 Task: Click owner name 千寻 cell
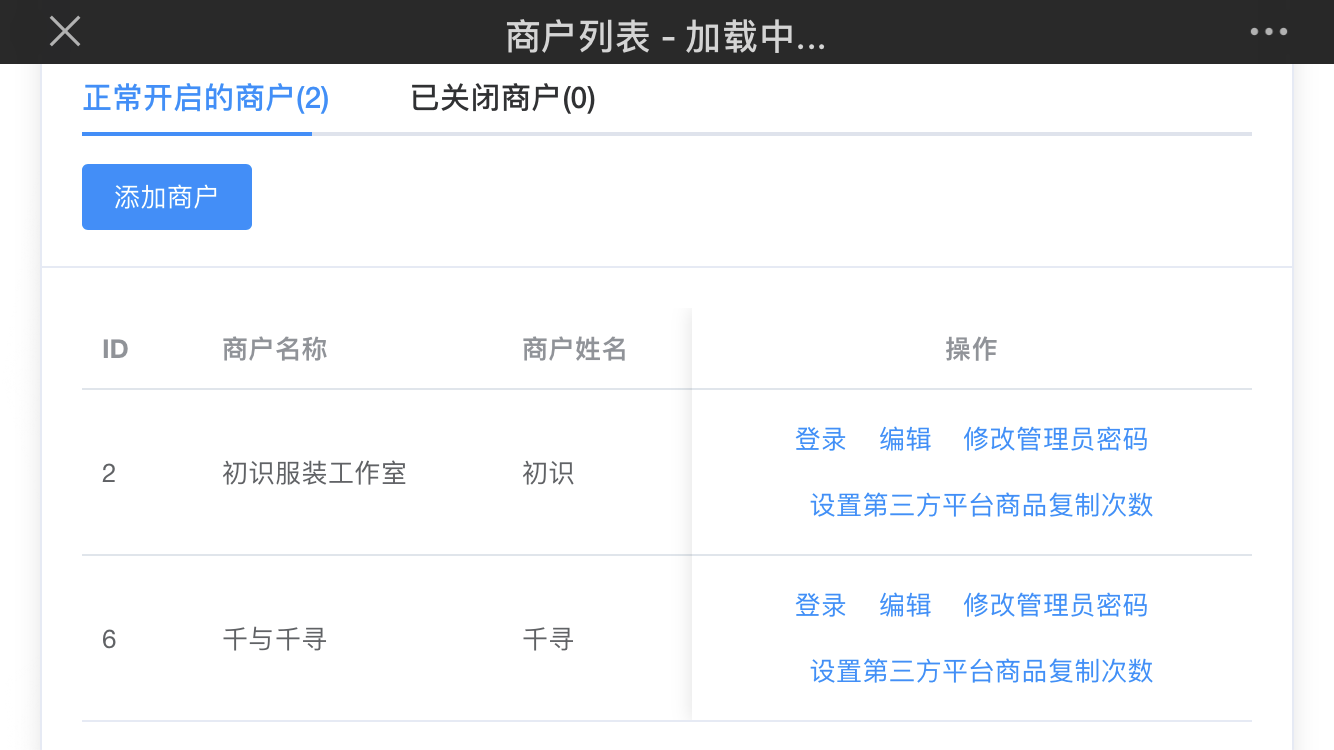[548, 639]
